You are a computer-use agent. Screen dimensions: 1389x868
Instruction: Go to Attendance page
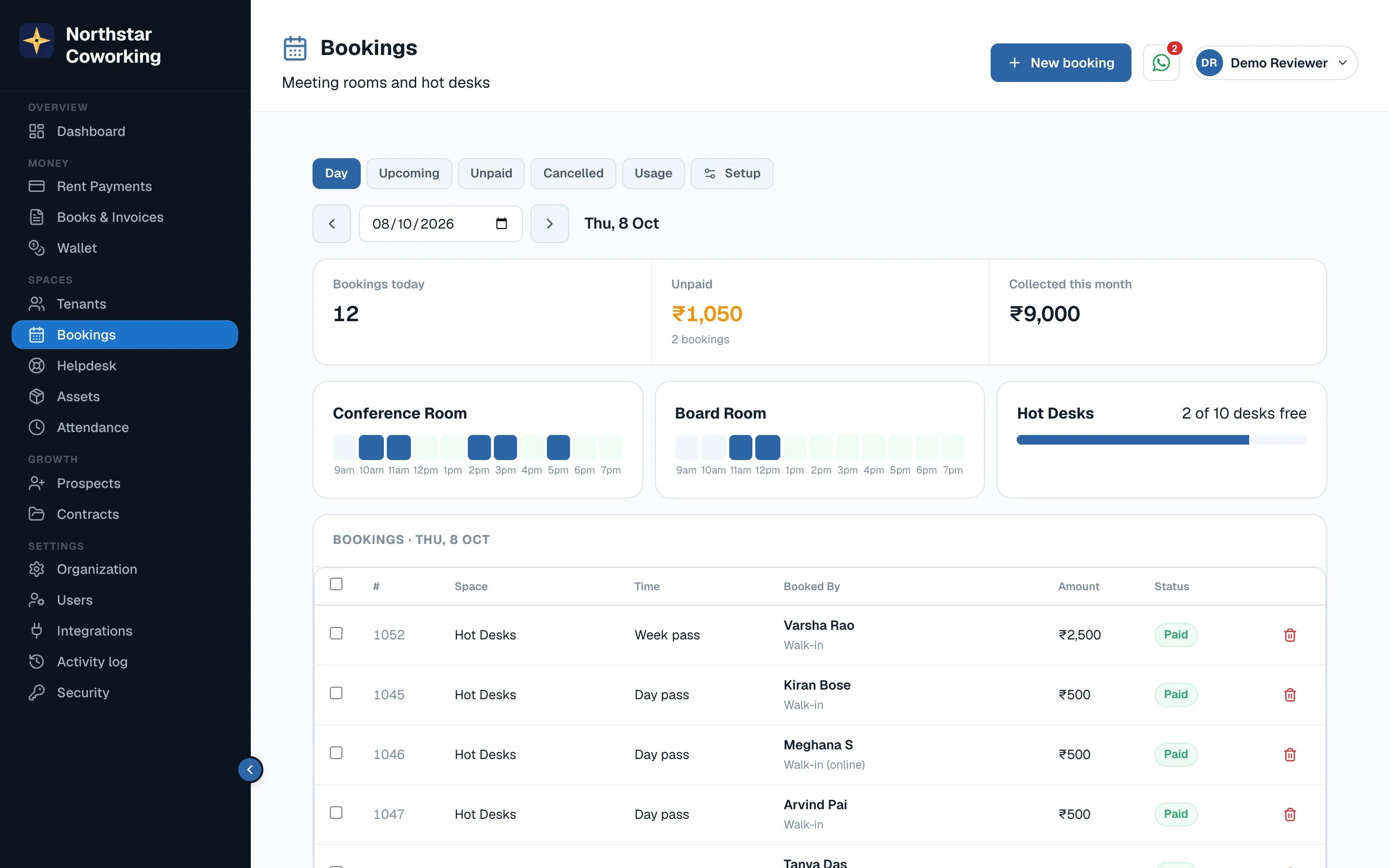tap(124, 428)
